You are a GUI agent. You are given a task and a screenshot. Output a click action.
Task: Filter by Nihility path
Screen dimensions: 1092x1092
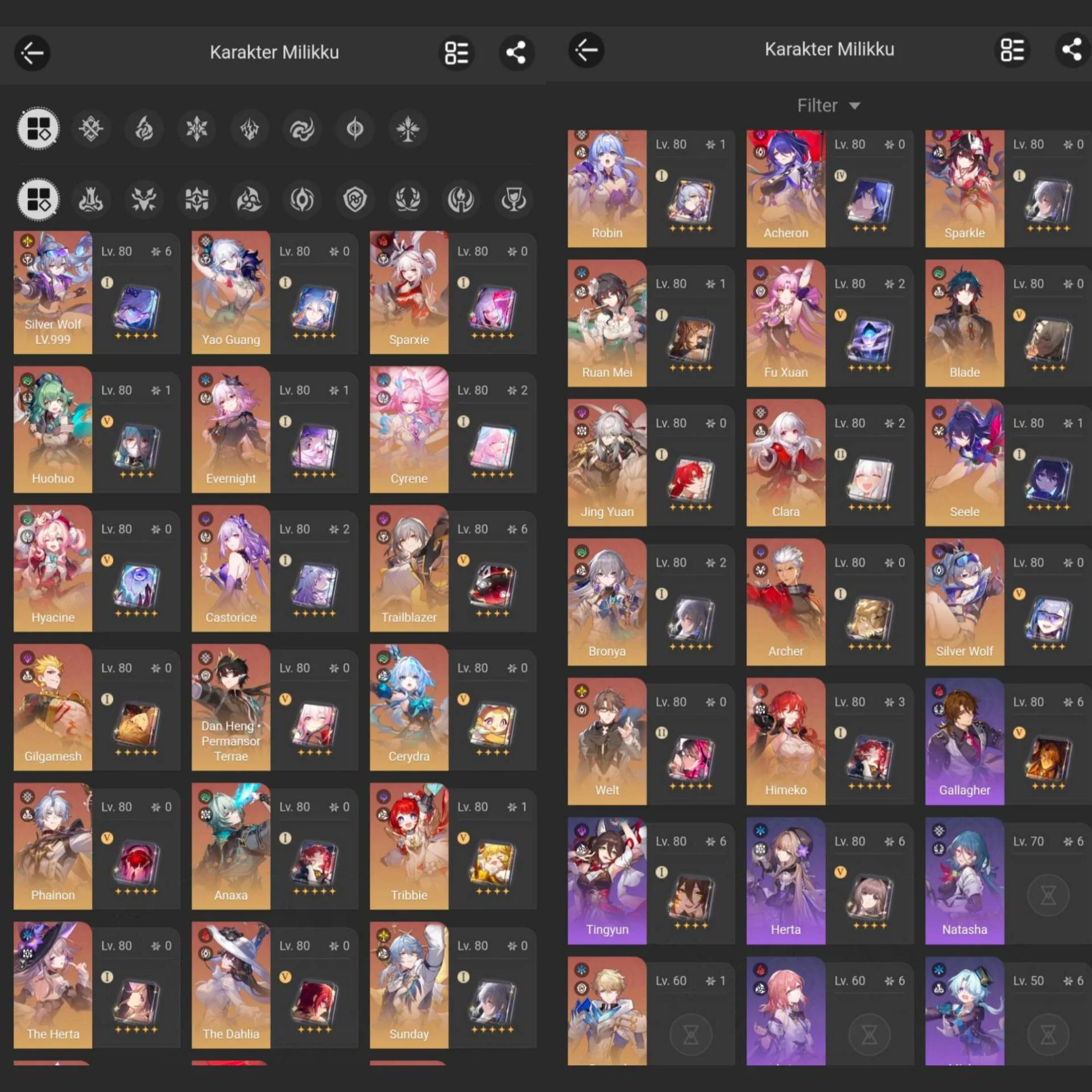[302, 200]
